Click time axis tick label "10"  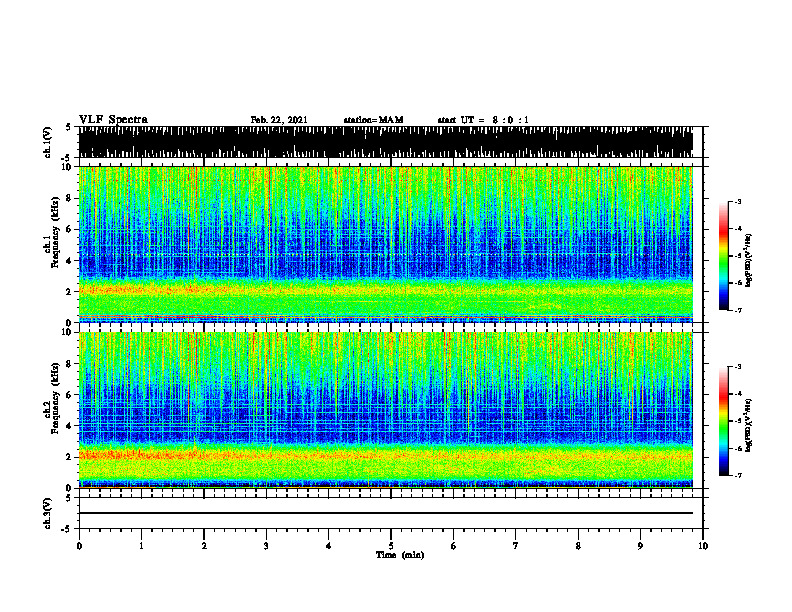tap(703, 546)
